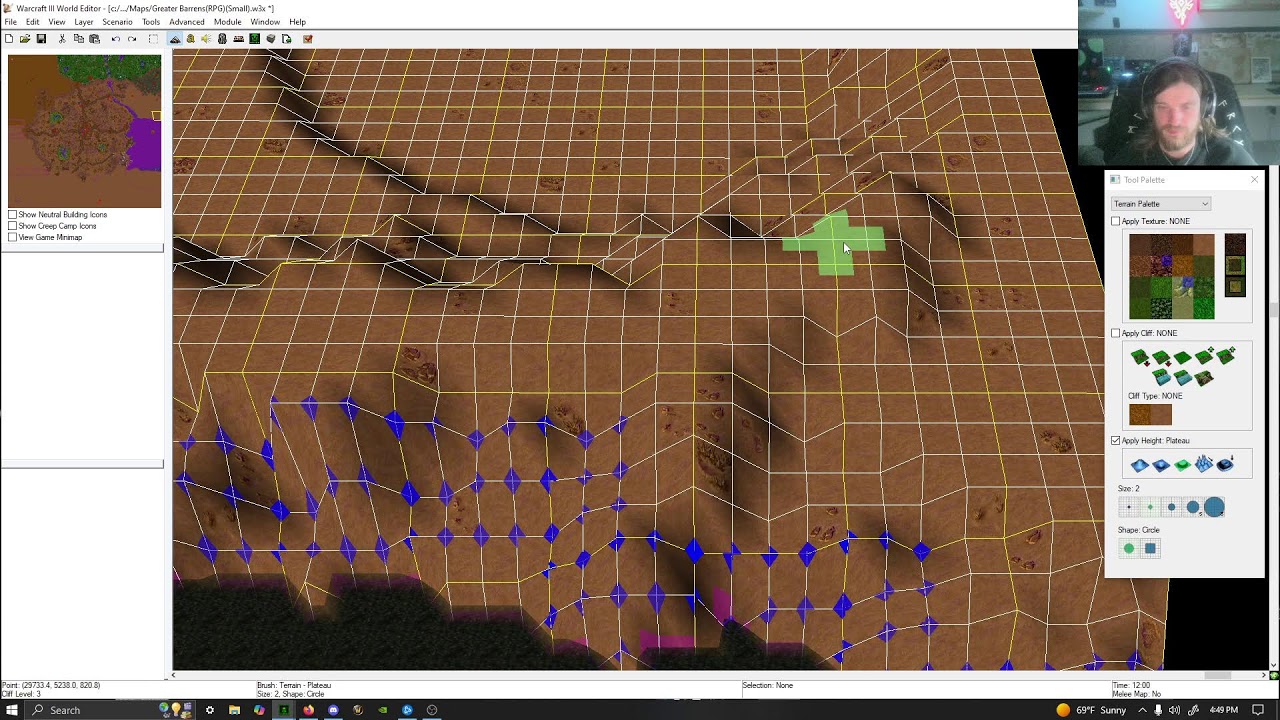Select the top boundary texture tile

pyautogui.click(x=1235, y=244)
